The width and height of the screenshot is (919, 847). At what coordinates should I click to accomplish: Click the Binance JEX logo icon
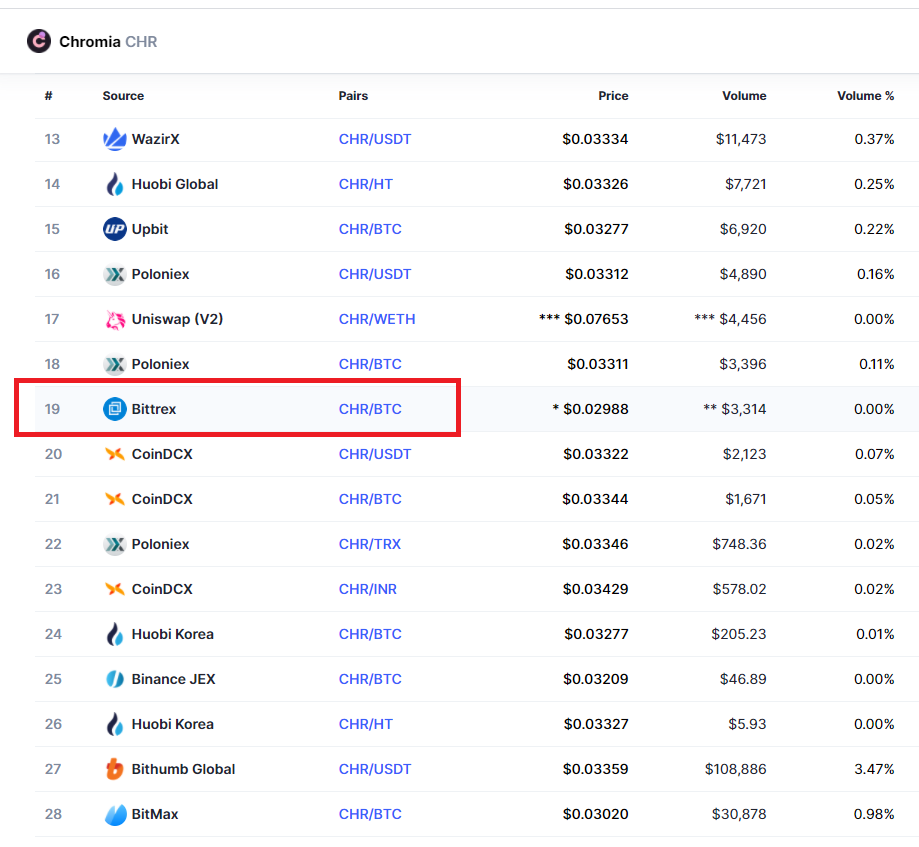[x=115, y=679]
